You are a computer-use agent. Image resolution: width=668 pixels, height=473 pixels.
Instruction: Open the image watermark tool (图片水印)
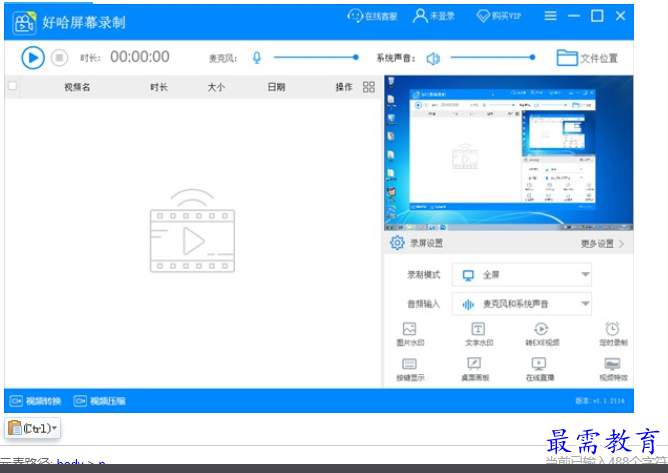[410, 335]
